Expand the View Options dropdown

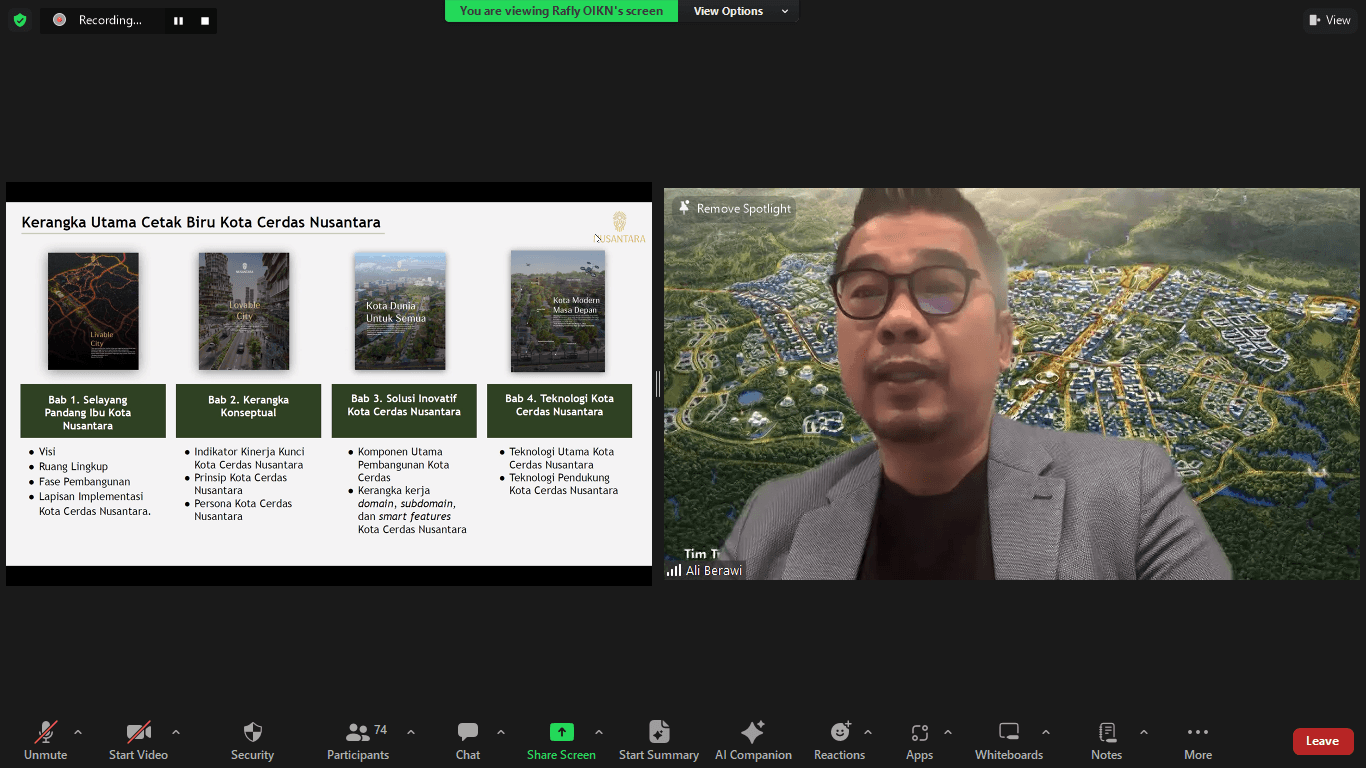[739, 11]
